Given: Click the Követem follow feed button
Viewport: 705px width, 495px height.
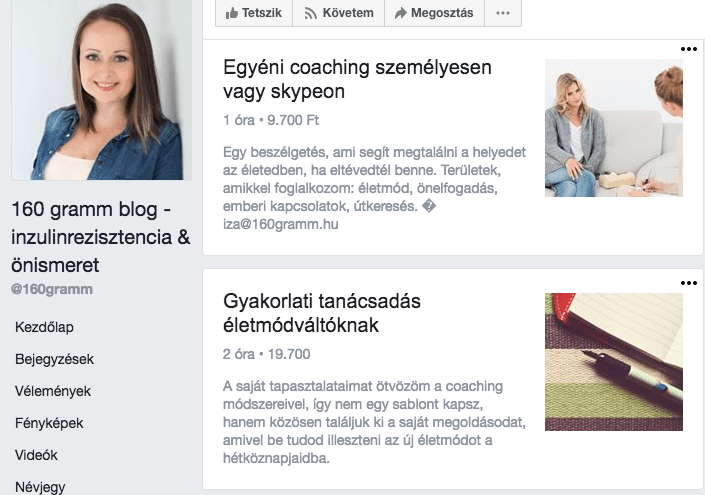Looking at the screenshot, I should coord(338,13).
